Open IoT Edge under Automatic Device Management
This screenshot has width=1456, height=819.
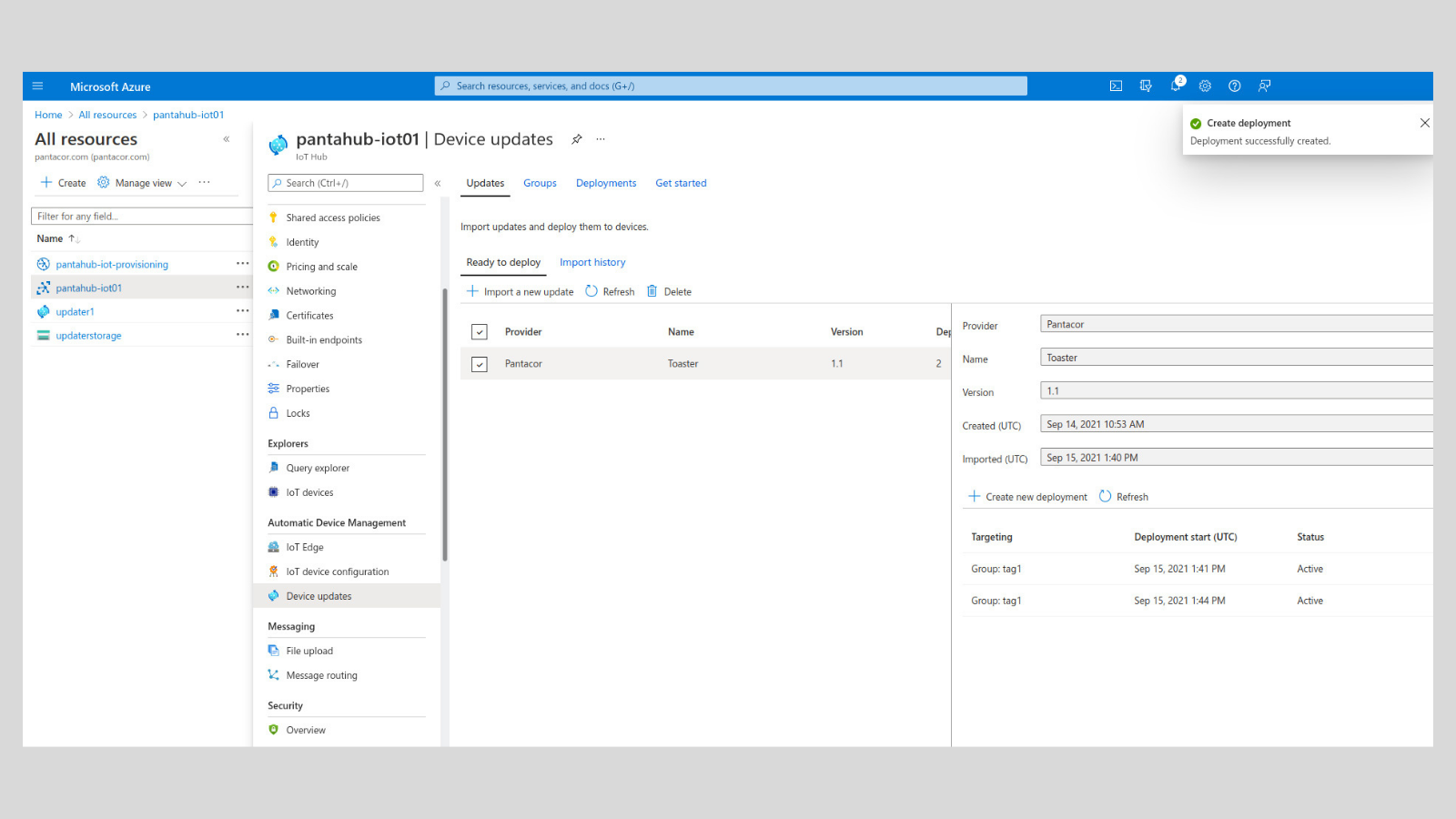304,547
